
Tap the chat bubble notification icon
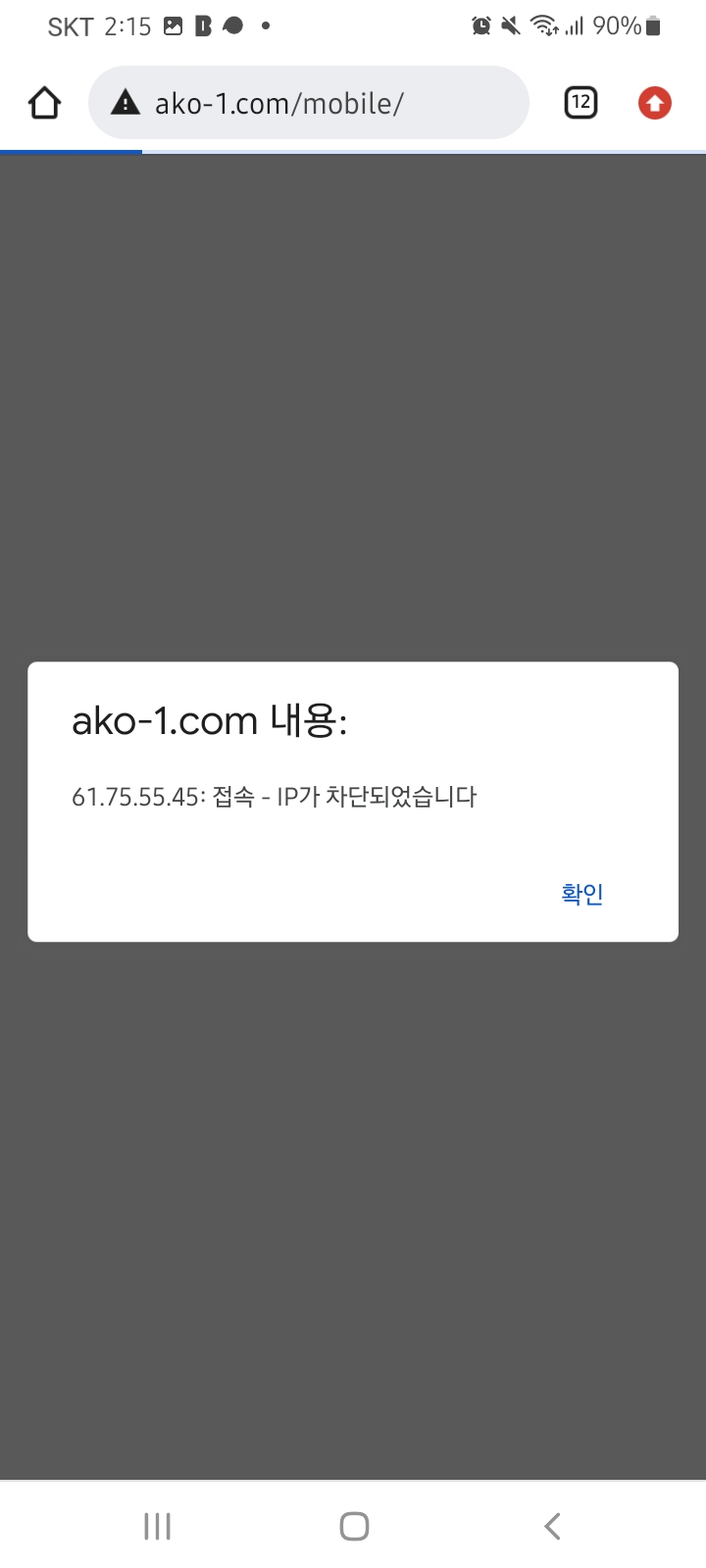[x=232, y=26]
